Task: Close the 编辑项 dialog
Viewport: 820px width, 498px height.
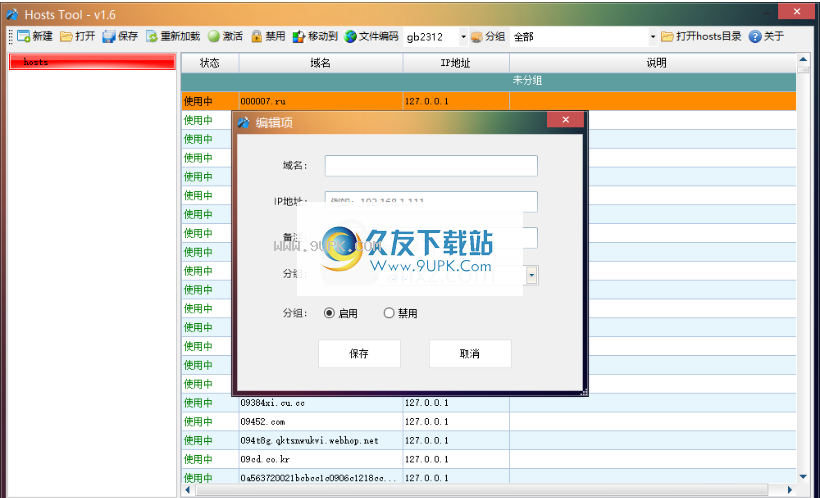Action: [565, 120]
